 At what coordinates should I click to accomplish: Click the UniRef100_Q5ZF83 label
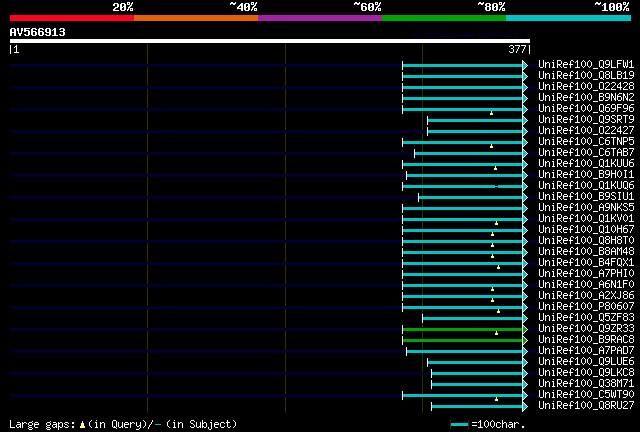coord(586,318)
